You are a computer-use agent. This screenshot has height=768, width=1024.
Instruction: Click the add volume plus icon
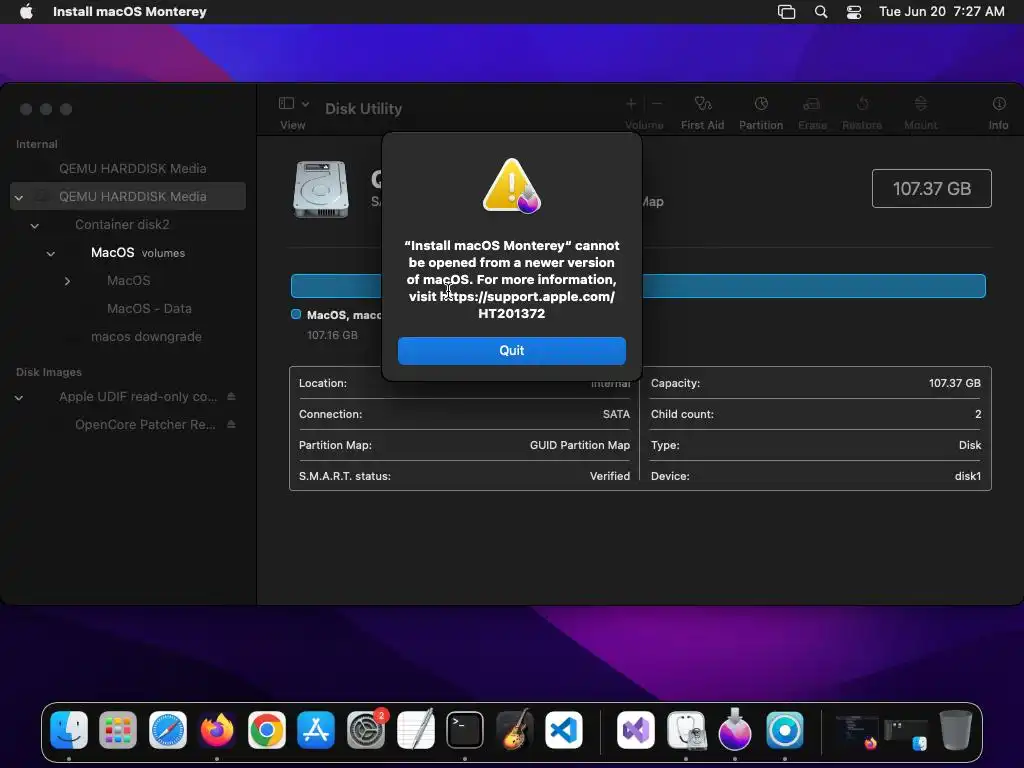click(631, 103)
